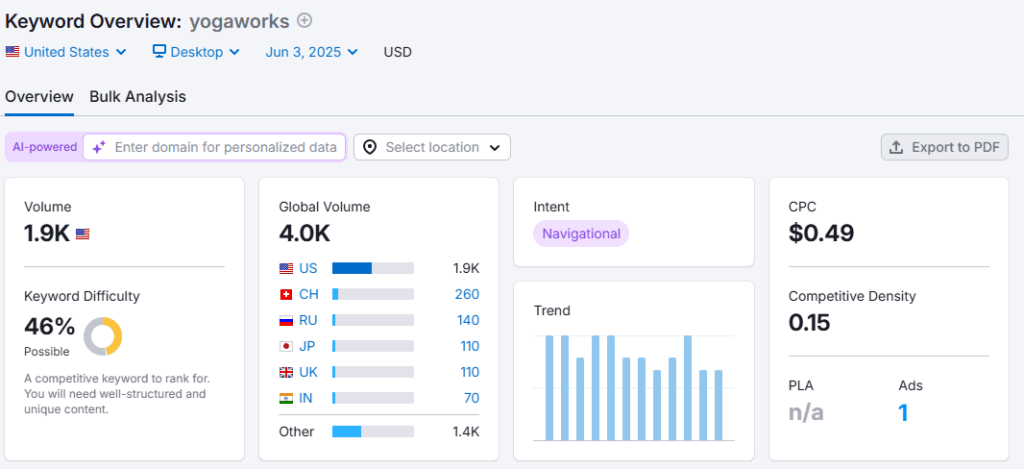This screenshot has height=469, width=1024.
Task: Click the desktop monitor icon
Action: (159, 52)
